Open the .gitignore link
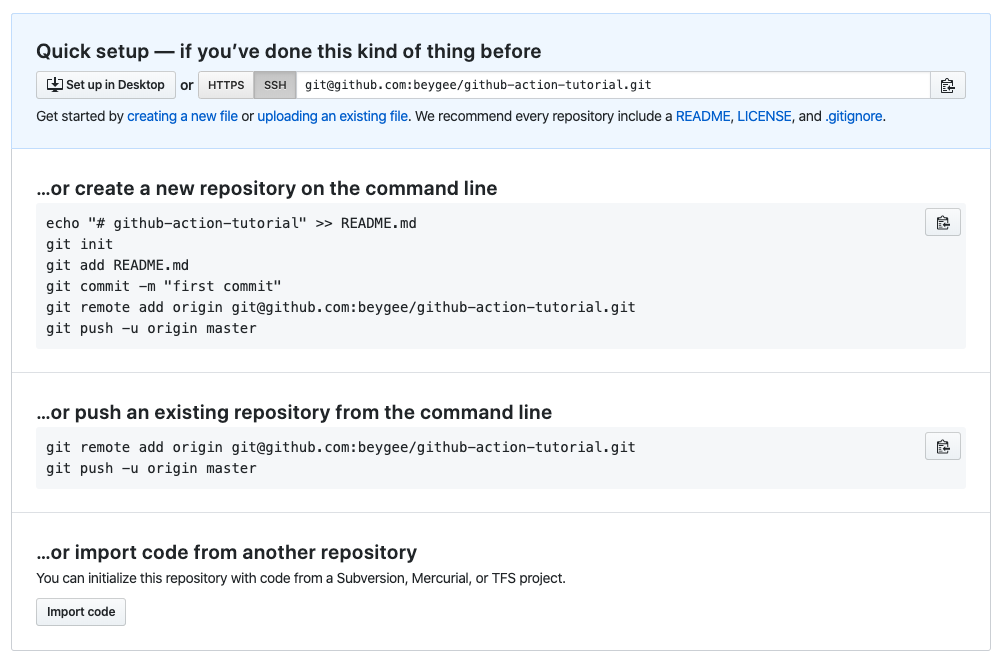The height and width of the screenshot is (670, 1004). click(x=854, y=116)
